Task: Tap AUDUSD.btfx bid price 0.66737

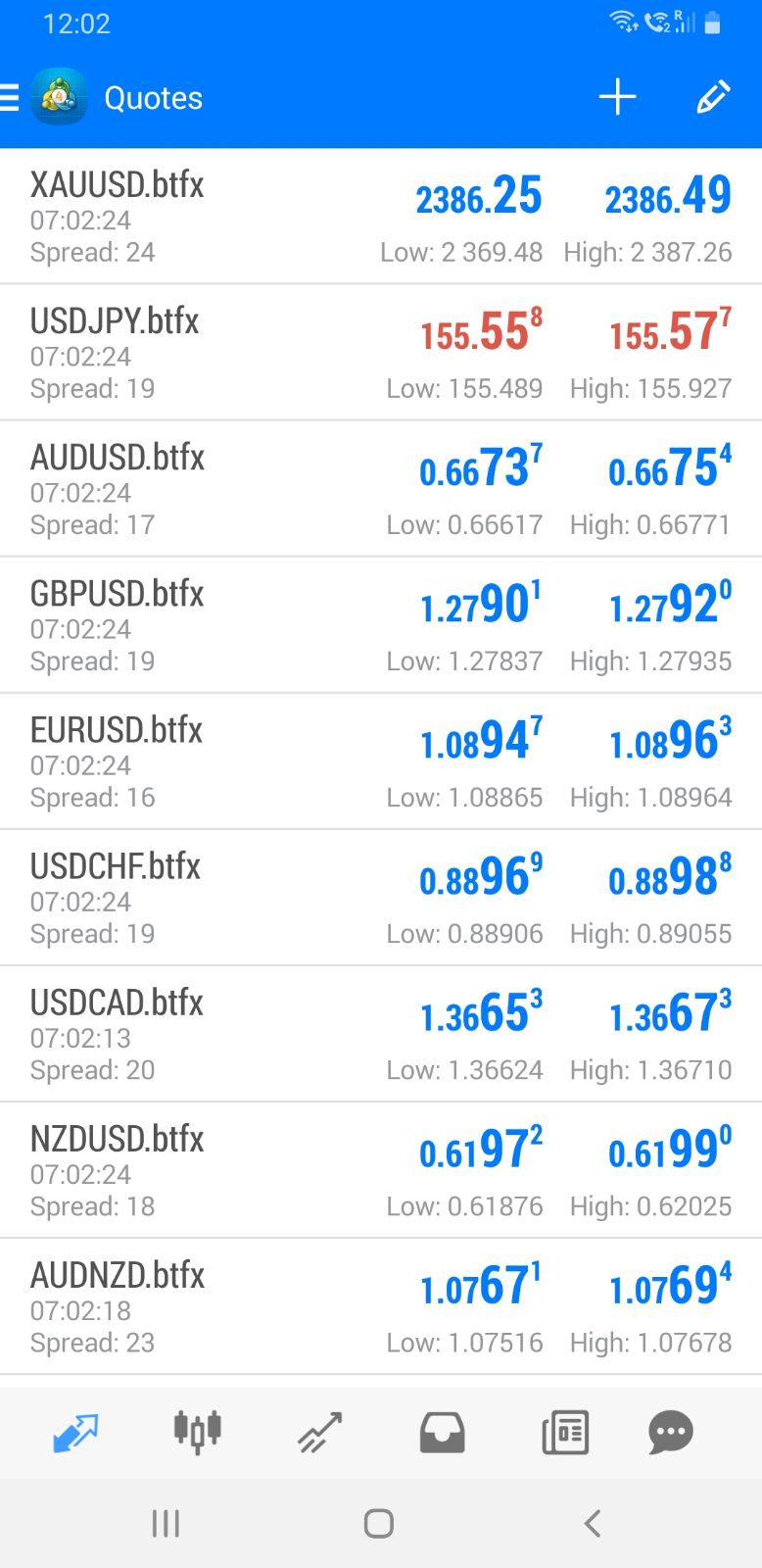Action: [x=480, y=468]
